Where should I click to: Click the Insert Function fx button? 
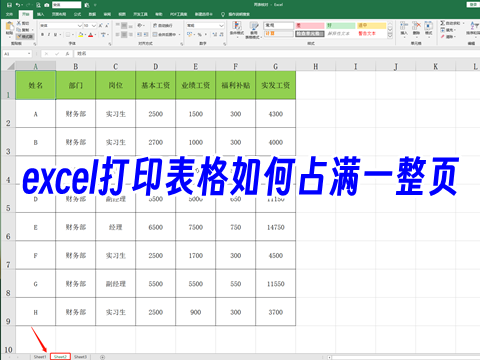[x=67, y=54]
